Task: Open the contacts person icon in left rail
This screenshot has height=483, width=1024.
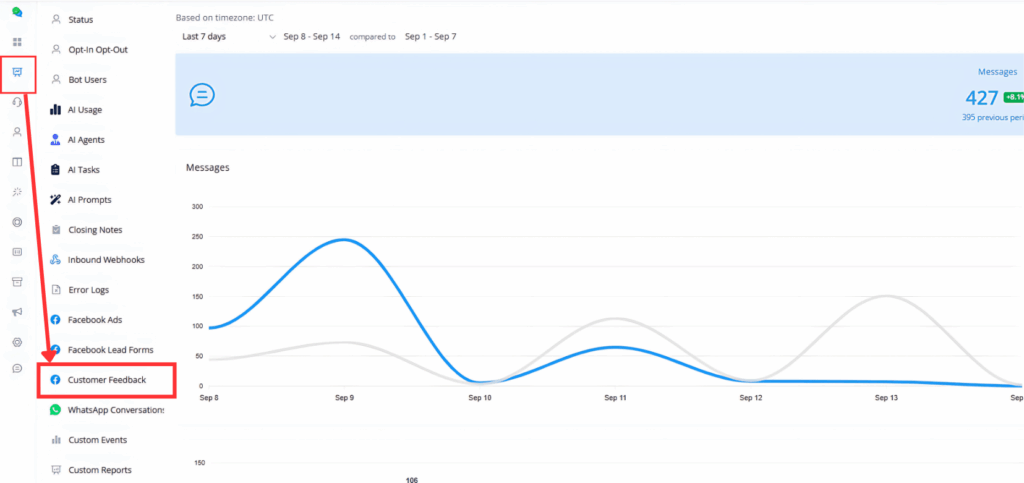Action: 17,132
